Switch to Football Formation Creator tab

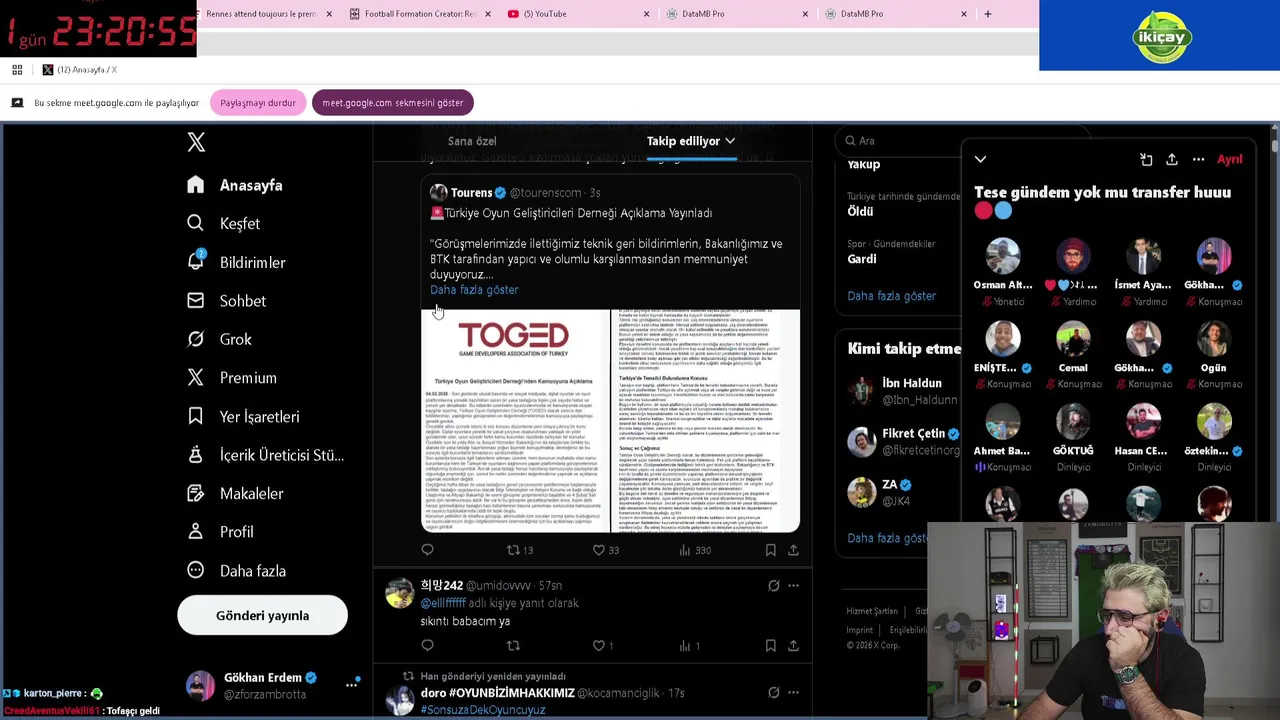tap(420, 14)
